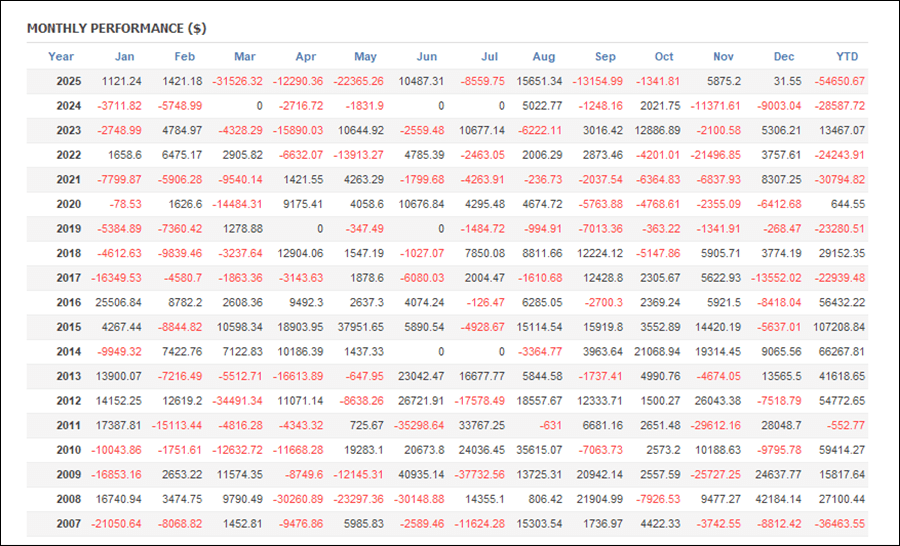Select the 2025 YTD value -54650.67
The width and height of the screenshot is (900, 546).
tap(839, 81)
